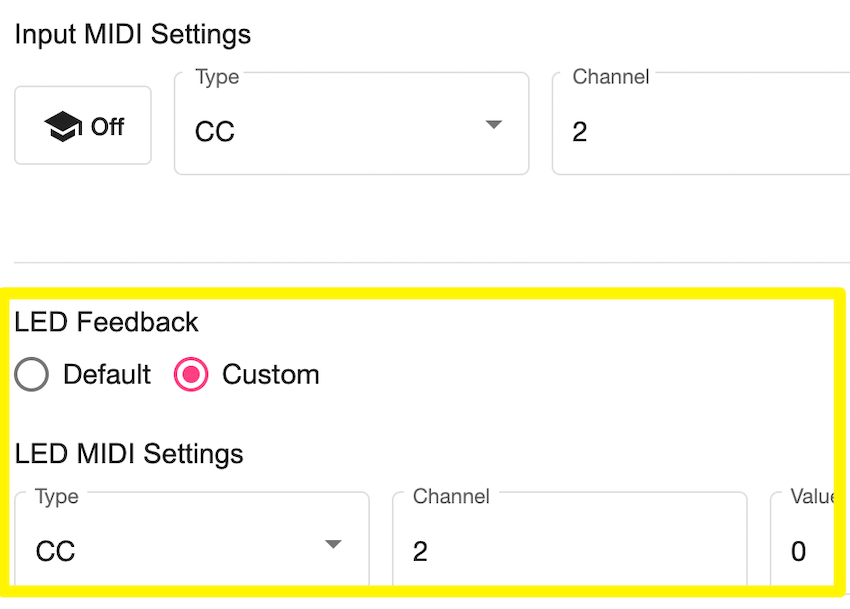850x609 pixels.
Task: Click the LED MIDI "Type" field label
Action: (x=57, y=496)
